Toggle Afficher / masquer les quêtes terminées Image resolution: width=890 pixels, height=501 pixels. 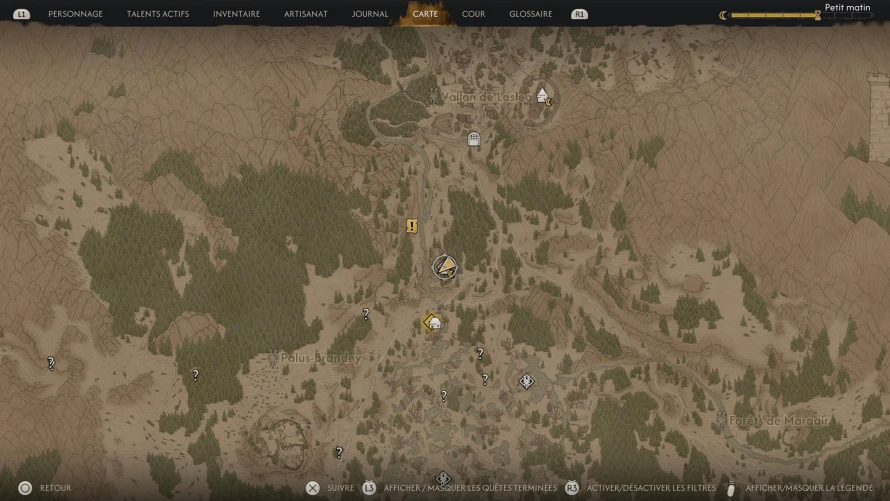coord(471,488)
